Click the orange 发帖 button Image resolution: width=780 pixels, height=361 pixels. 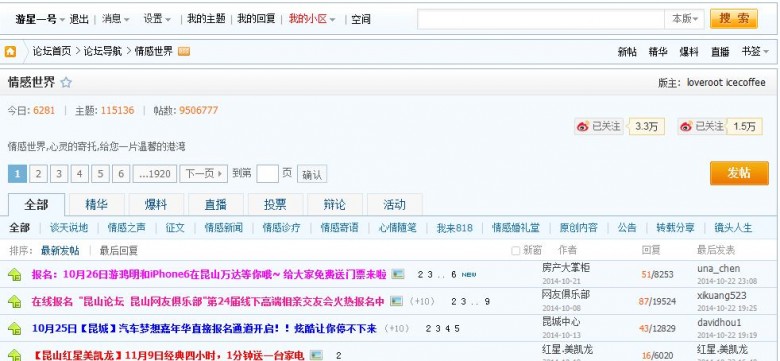pyautogui.click(x=739, y=173)
